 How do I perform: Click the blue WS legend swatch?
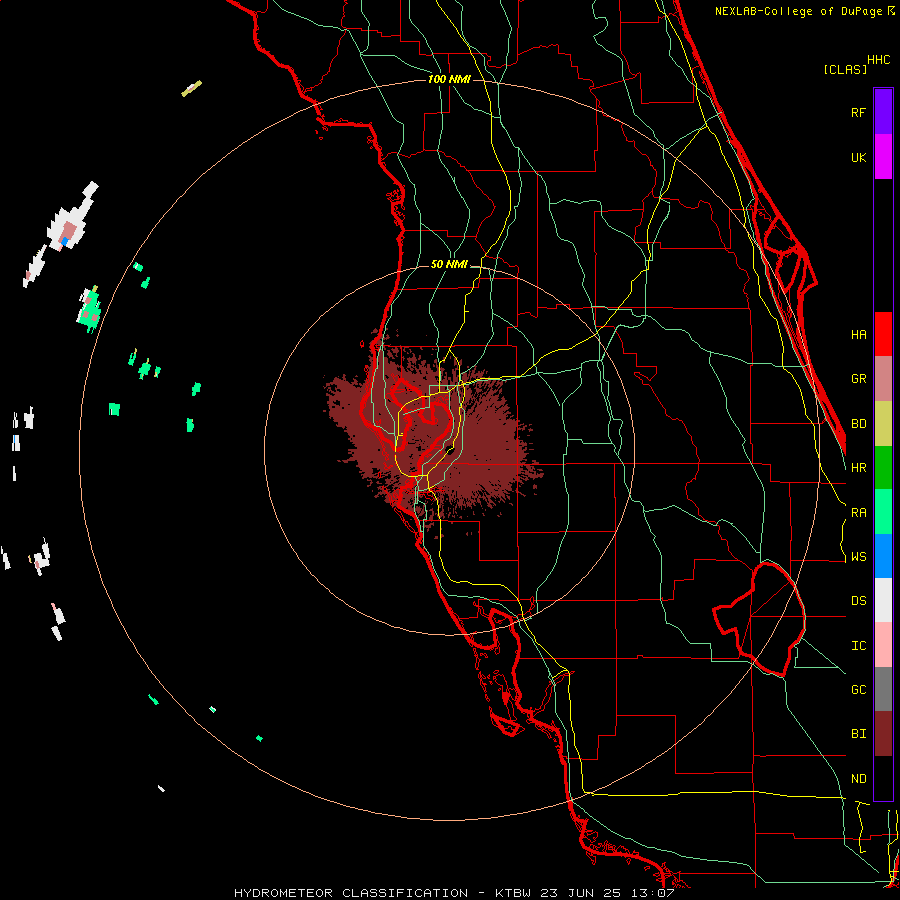[x=883, y=556]
